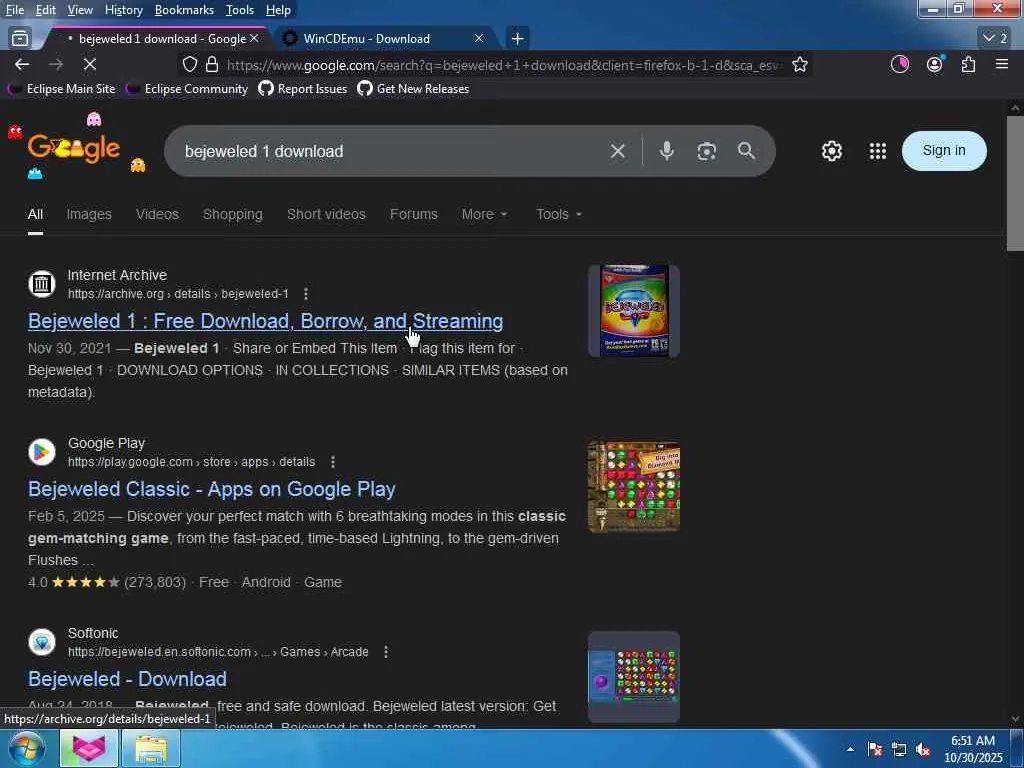Open three-dot menu for the Softonic result
The height and width of the screenshot is (768, 1024).
[x=386, y=652]
